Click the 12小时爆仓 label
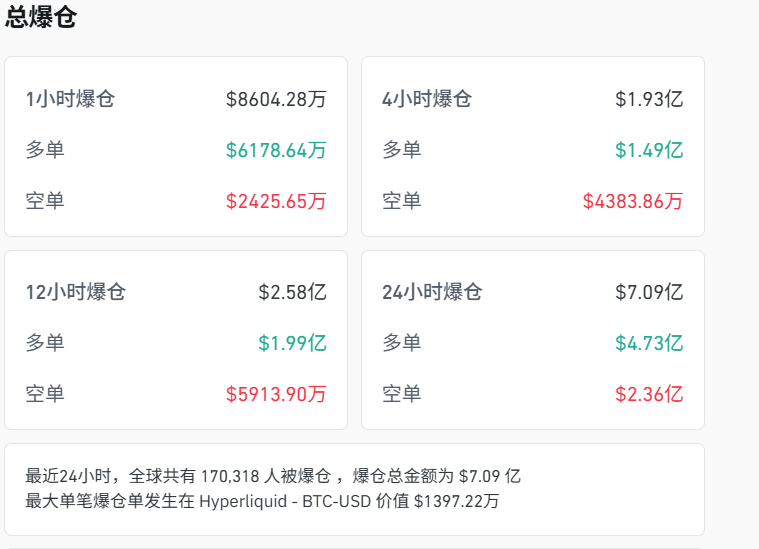This screenshot has height=549, width=759. [x=76, y=293]
